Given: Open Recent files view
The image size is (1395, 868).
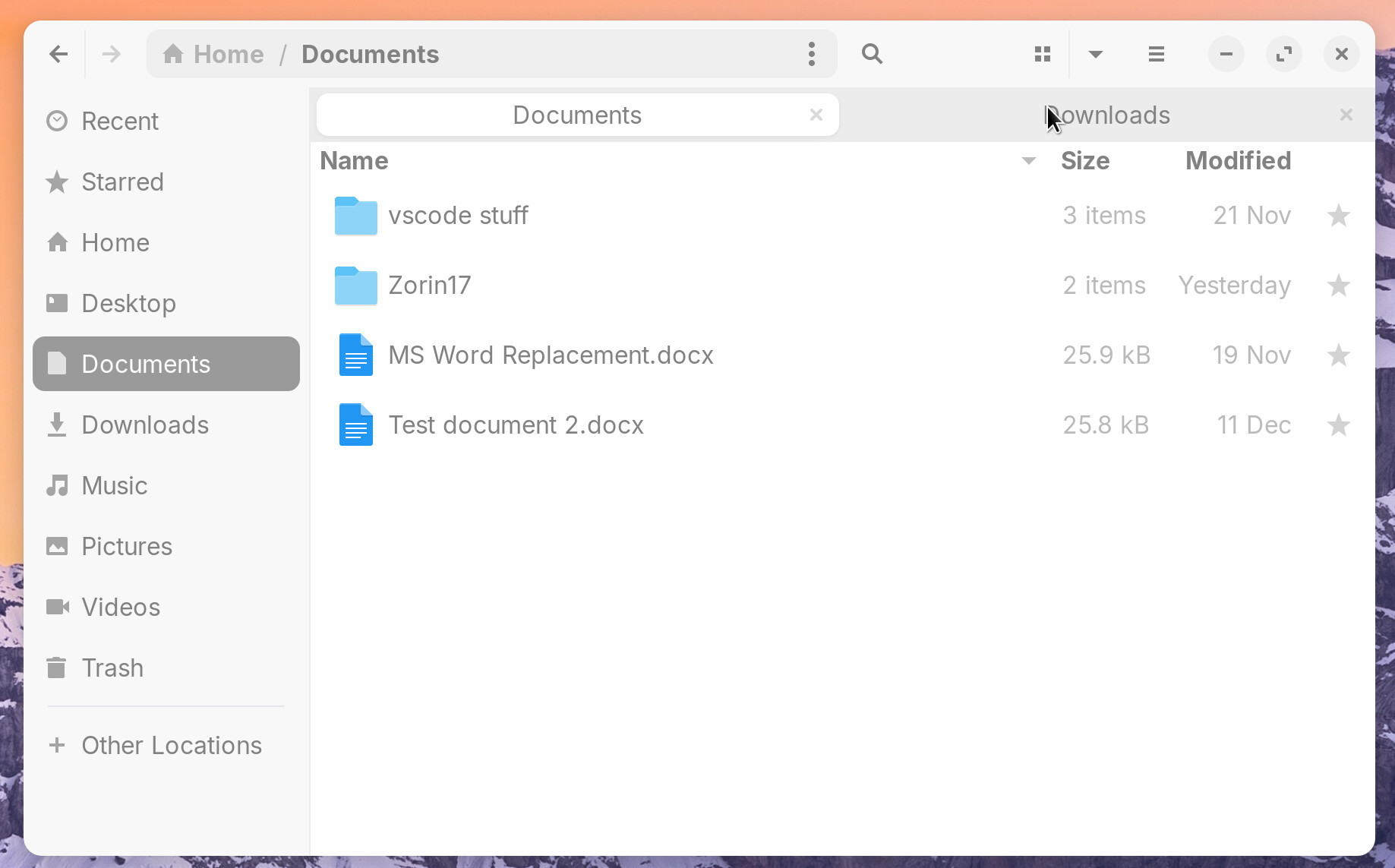Looking at the screenshot, I should [120, 121].
